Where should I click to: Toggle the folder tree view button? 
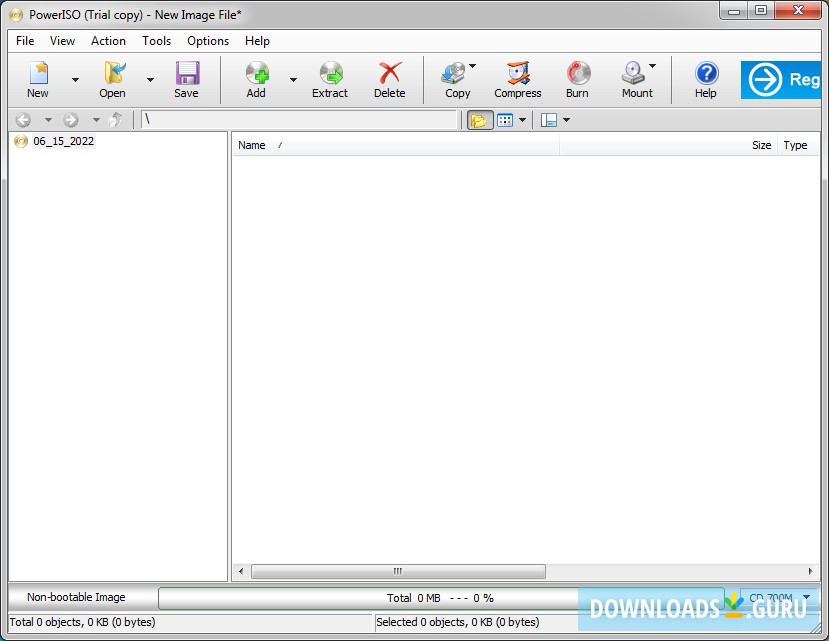pyautogui.click(x=480, y=120)
